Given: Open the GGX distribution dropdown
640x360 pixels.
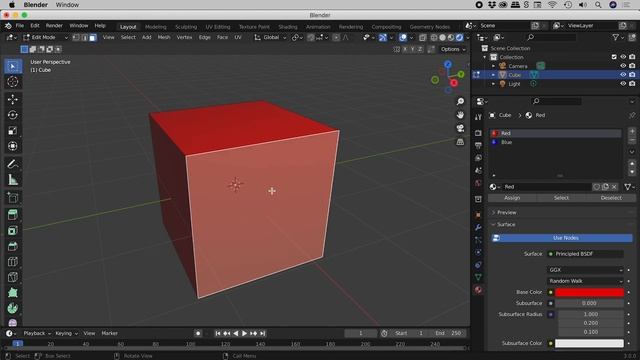Looking at the screenshot, I should click(585, 270).
